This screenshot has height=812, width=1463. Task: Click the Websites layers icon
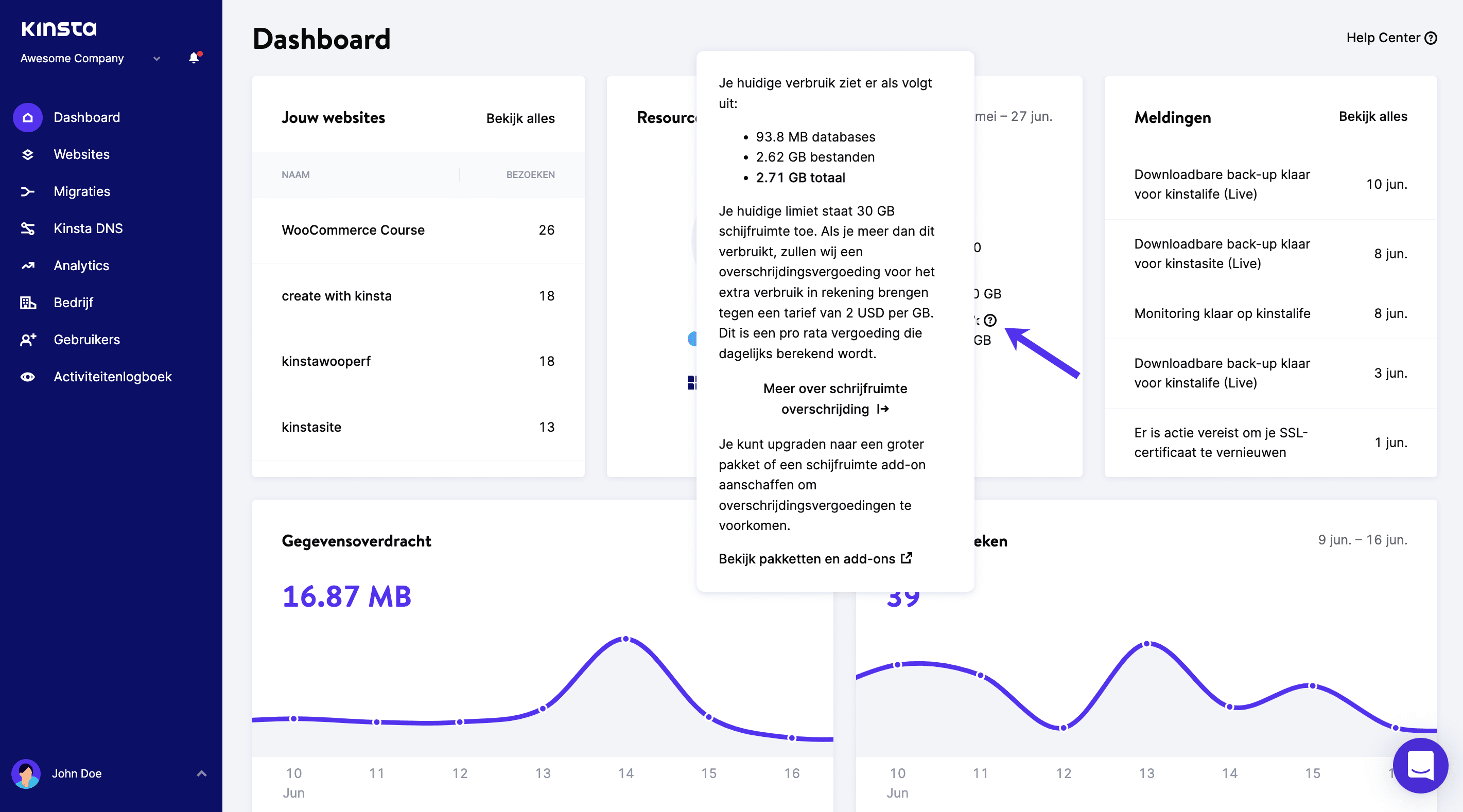[x=28, y=154]
